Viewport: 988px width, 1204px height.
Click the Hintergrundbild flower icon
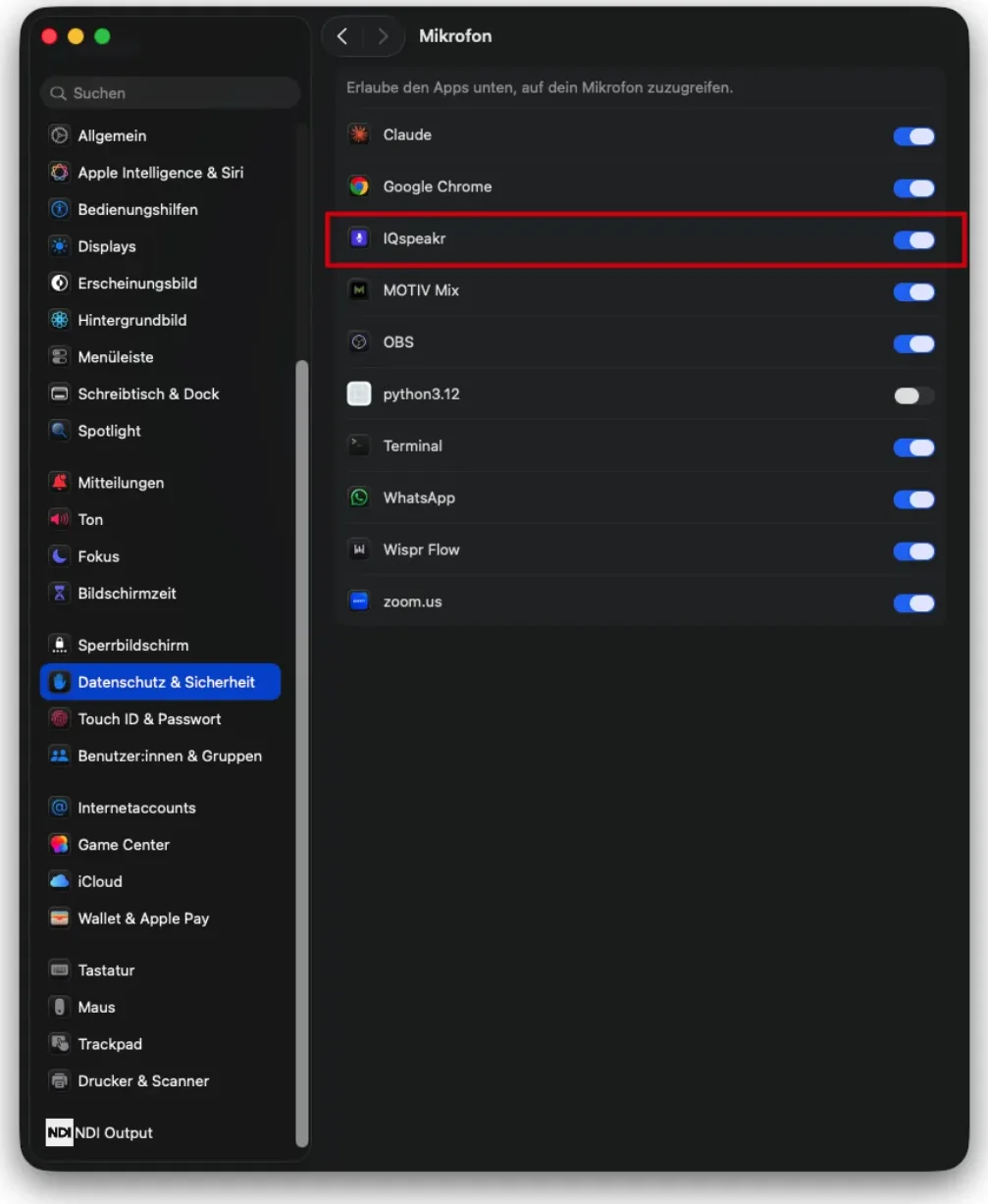click(60, 320)
